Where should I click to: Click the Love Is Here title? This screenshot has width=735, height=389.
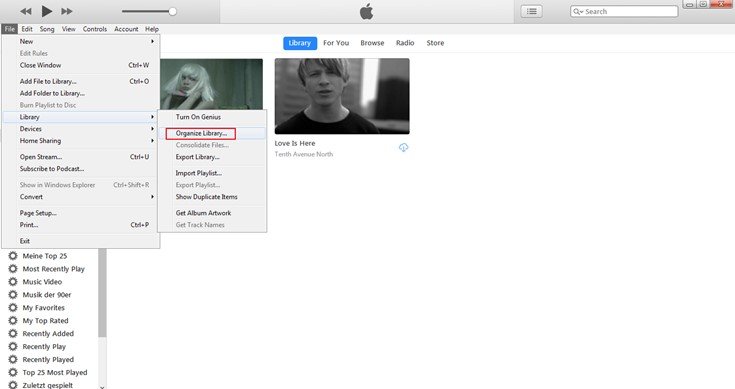point(295,143)
